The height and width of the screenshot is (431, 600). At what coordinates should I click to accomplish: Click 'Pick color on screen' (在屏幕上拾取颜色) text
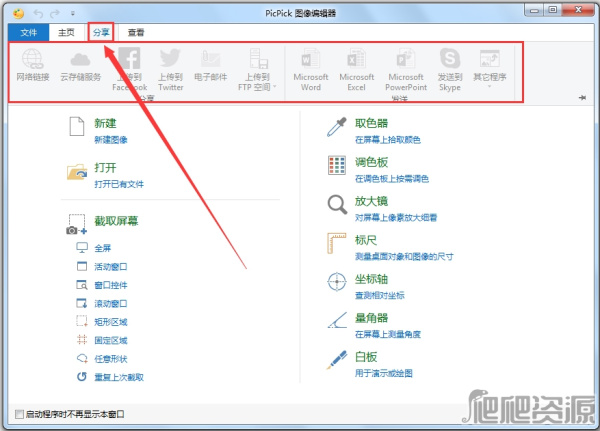[x=388, y=140]
